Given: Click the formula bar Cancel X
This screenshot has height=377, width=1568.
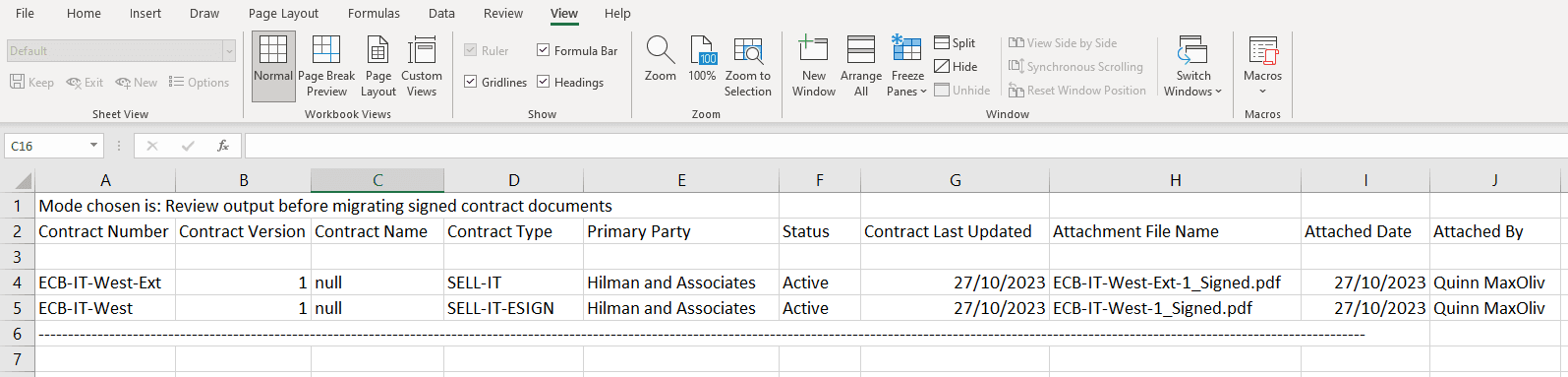Looking at the screenshot, I should pyautogui.click(x=151, y=146).
